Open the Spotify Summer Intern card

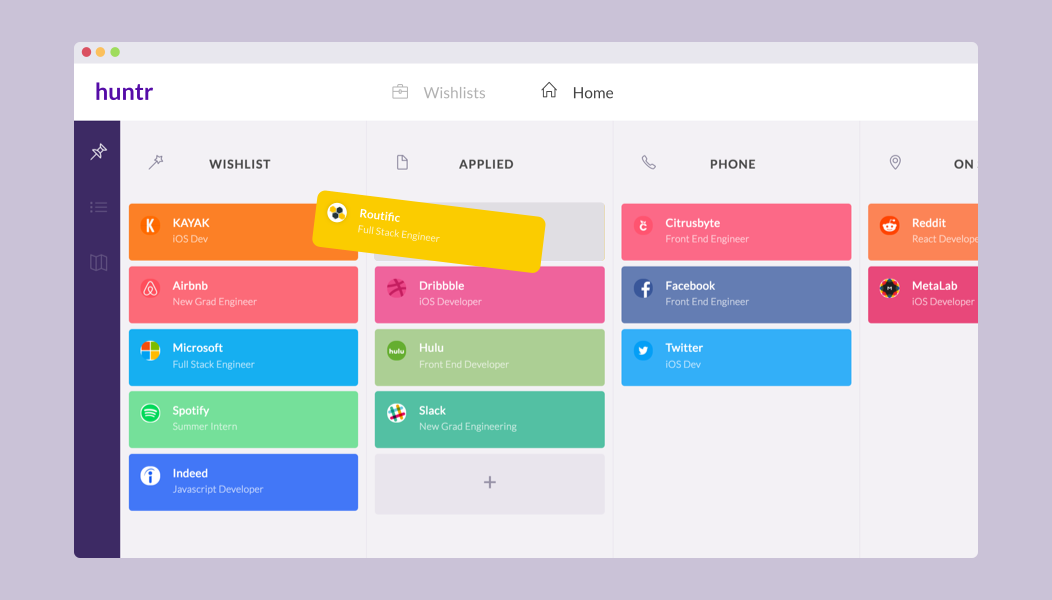click(244, 419)
